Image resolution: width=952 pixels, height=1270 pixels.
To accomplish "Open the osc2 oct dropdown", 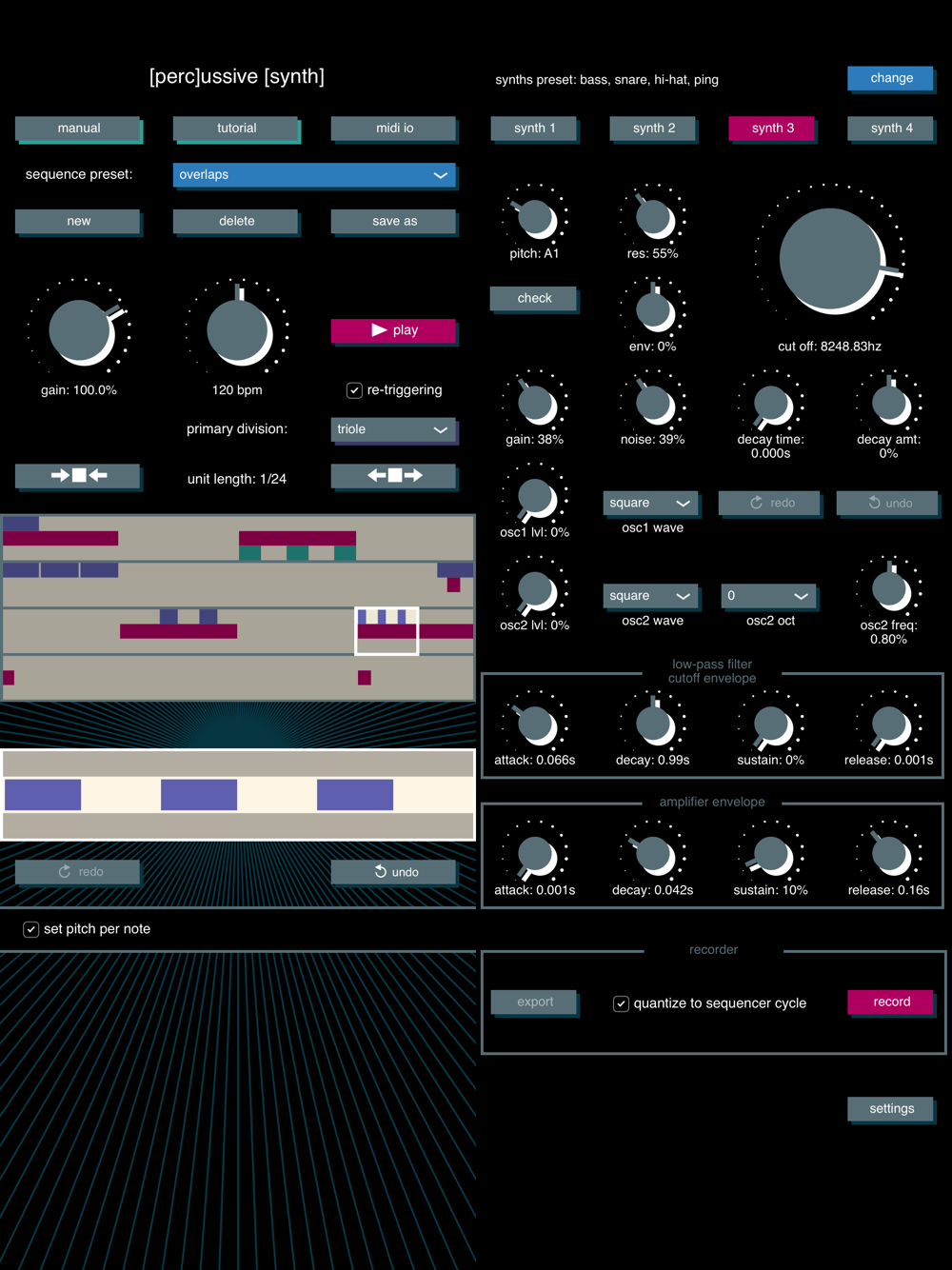I will click(x=769, y=596).
